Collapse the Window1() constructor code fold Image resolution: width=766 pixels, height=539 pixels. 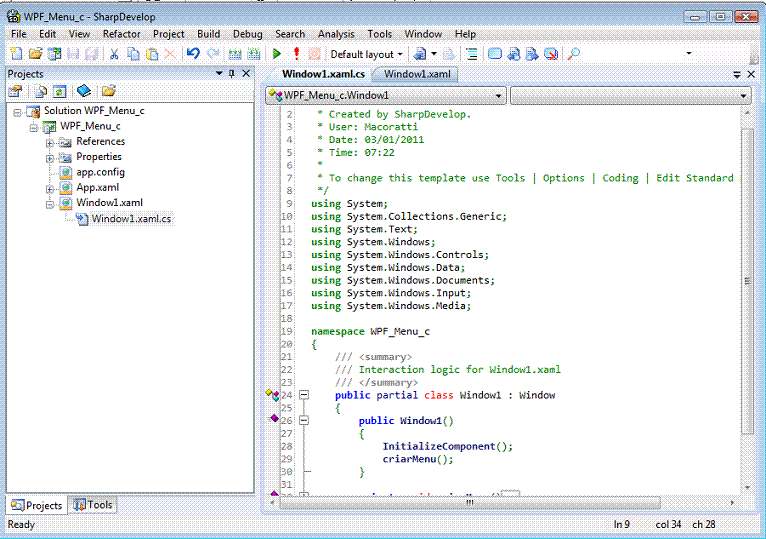pyautogui.click(x=304, y=420)
